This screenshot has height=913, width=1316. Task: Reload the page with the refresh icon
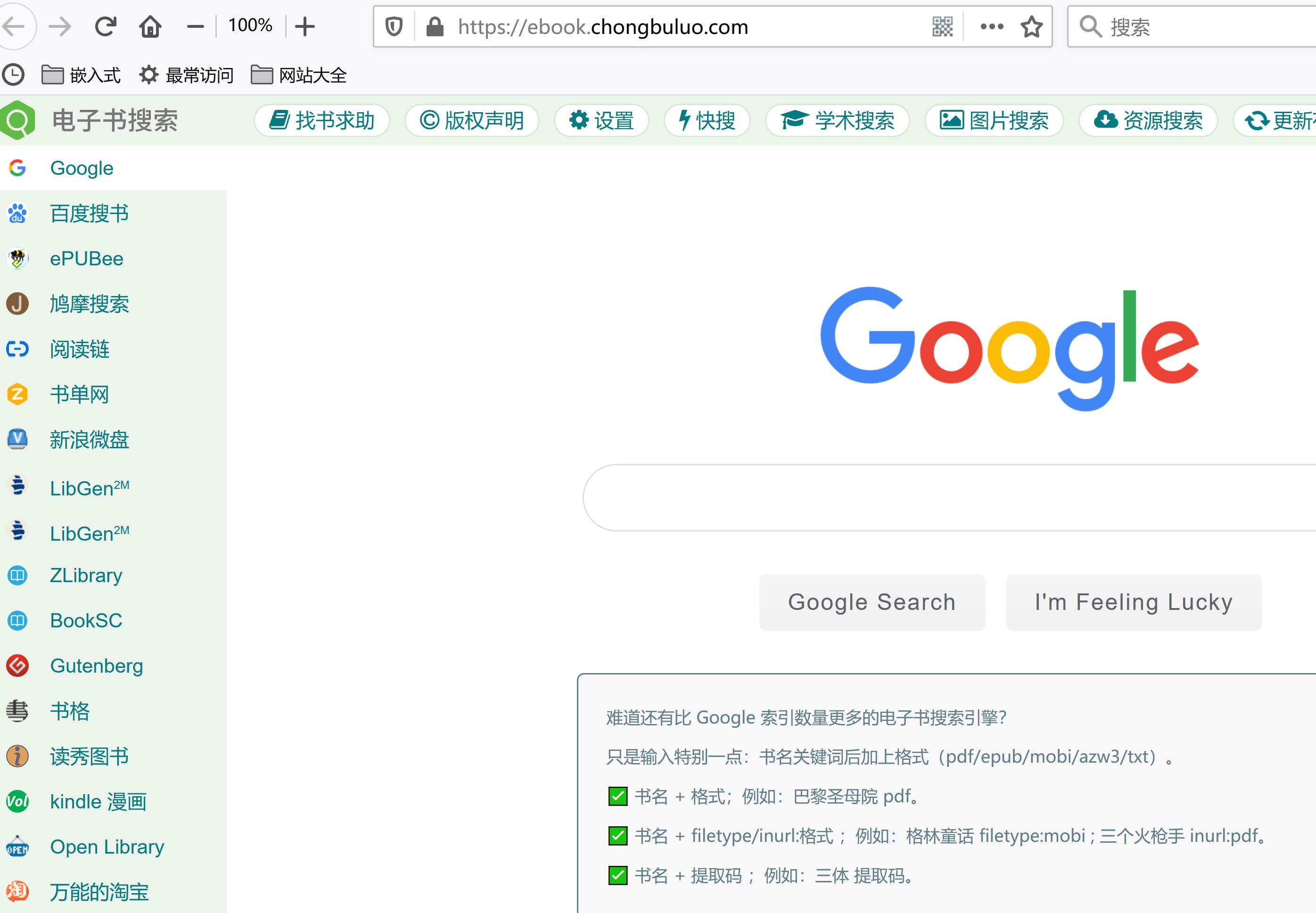(x=105, y=26)
